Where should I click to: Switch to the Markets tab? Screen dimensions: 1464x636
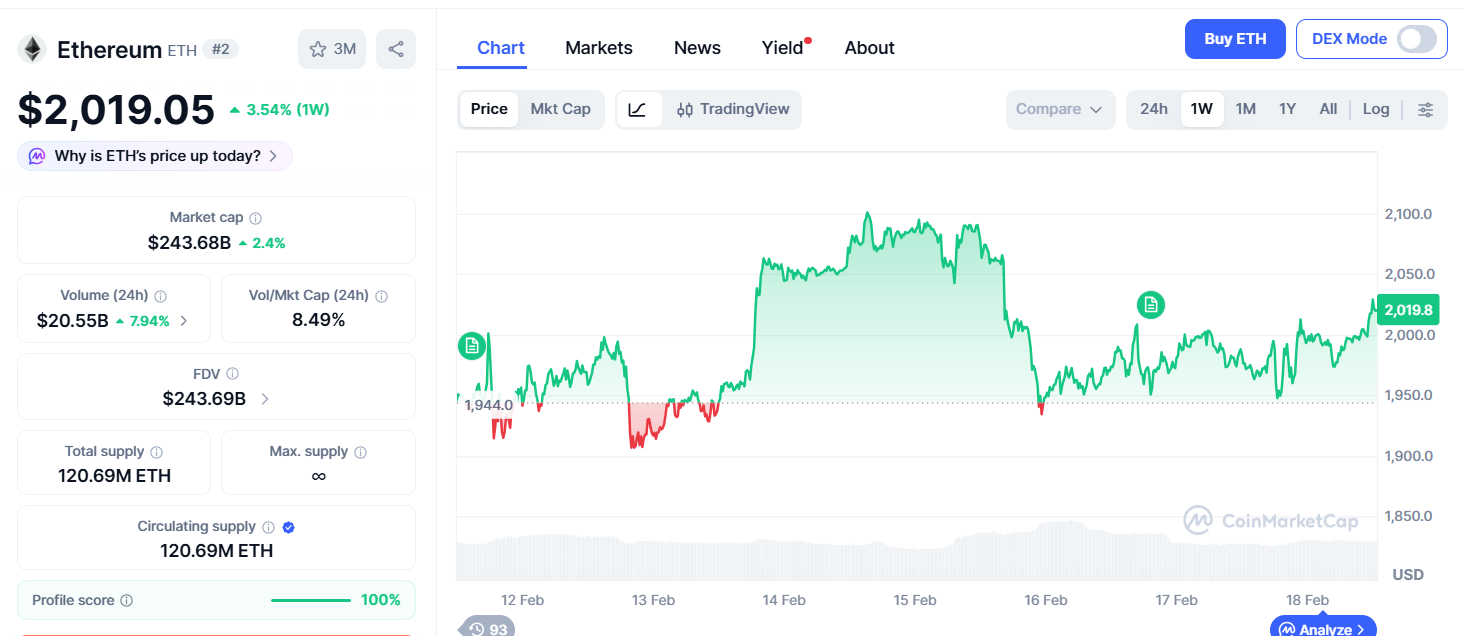coord(599,48)
